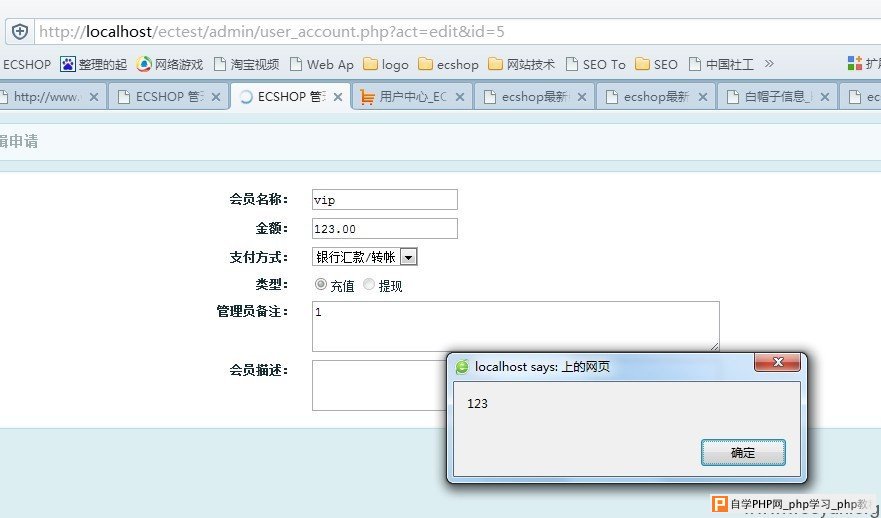The image size is (881, 518).
Task: Switch to the first ecshop最新 tab
Action: pyautogui.click(x=534, y=97)
